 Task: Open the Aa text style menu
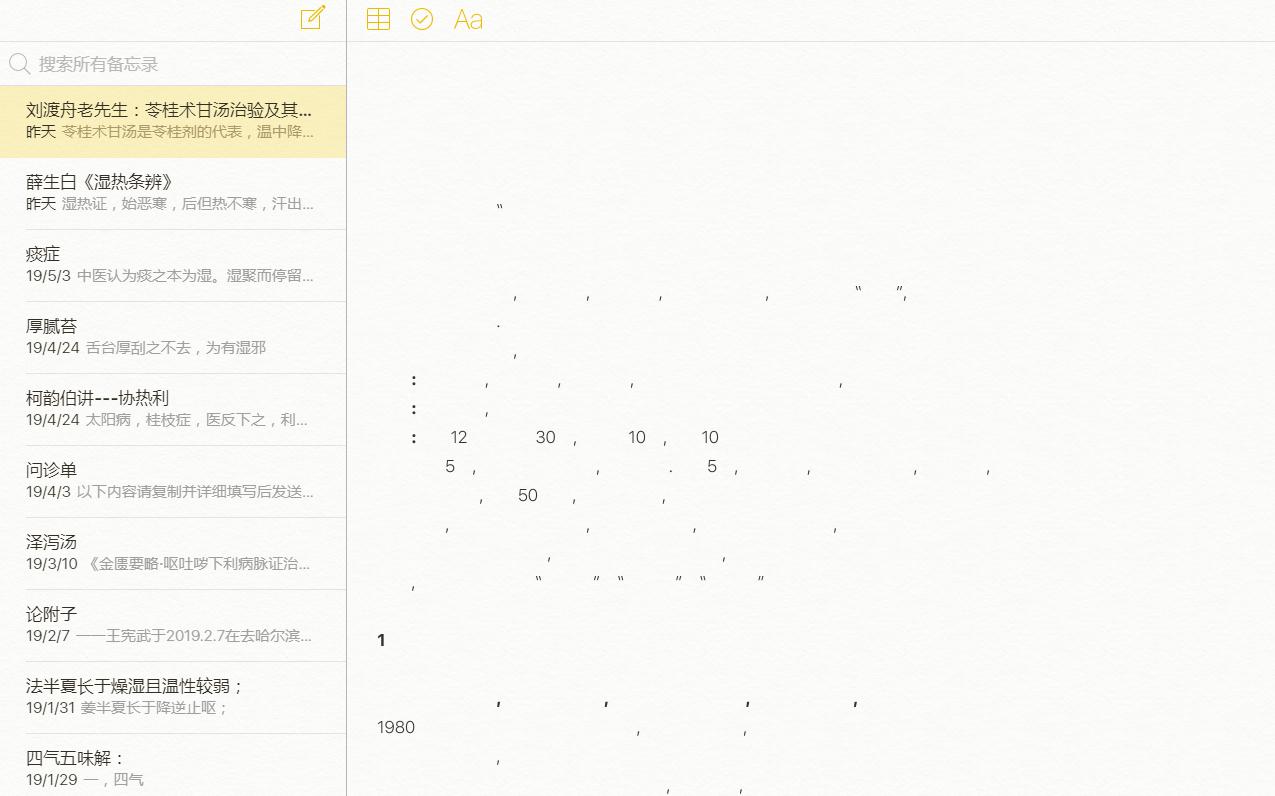[468, 19]
